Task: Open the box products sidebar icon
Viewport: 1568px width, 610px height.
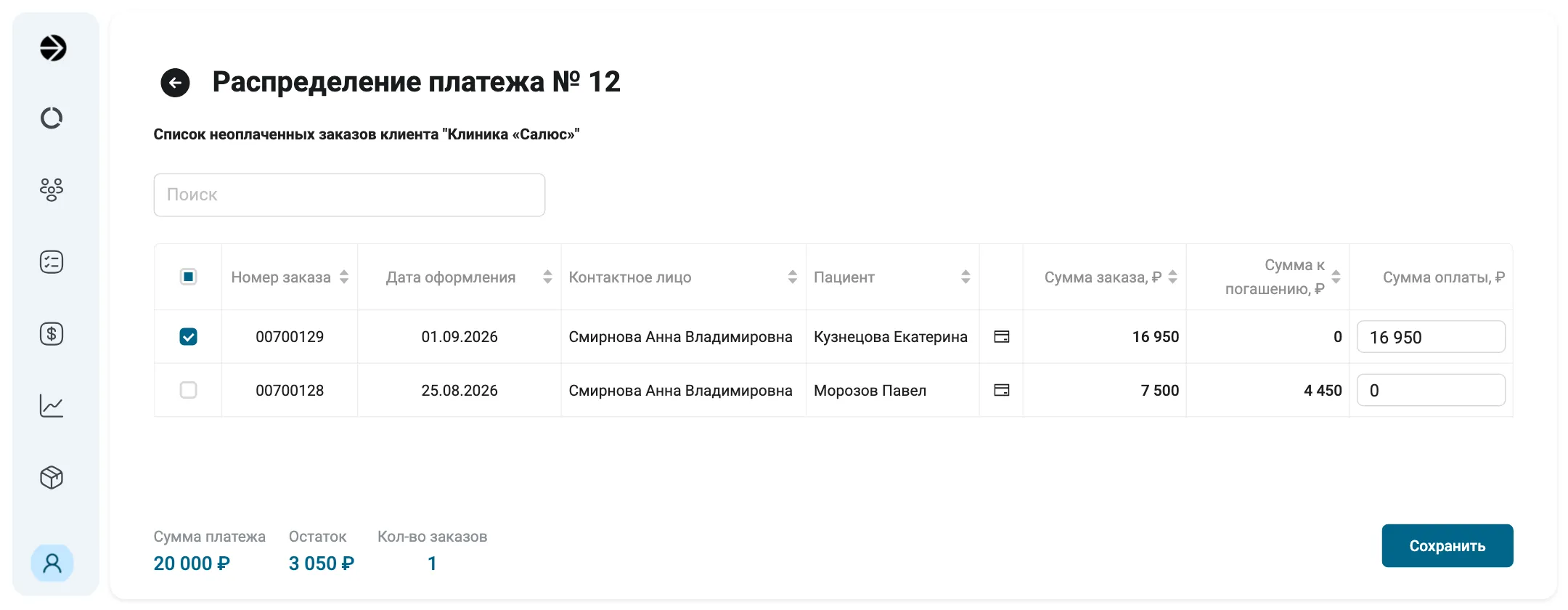Action: point(52,477)
